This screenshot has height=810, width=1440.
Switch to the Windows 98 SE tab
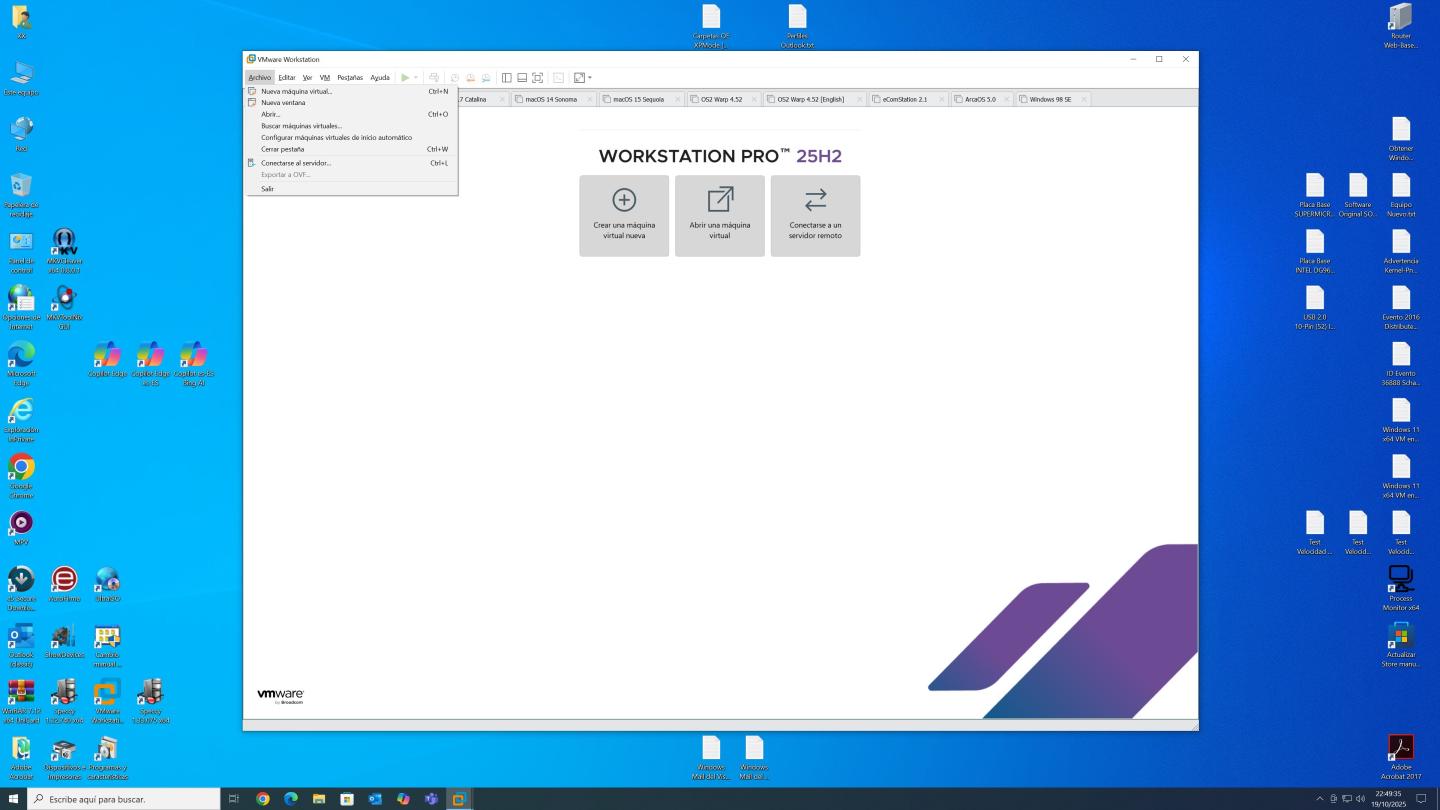pyautogui.click(x=1050, y=99)
